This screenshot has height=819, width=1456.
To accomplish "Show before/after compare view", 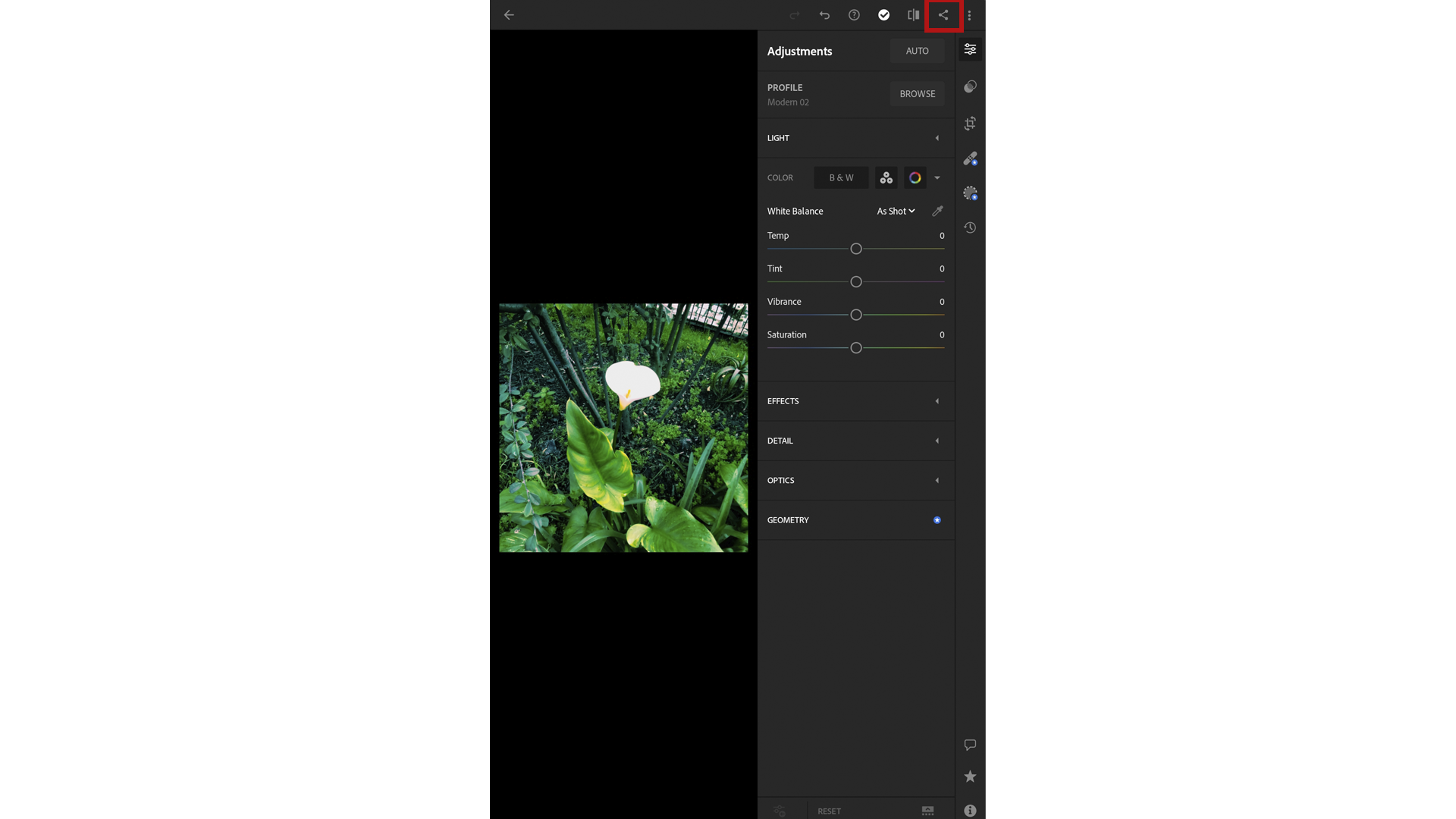I will (x=913, y=15).
